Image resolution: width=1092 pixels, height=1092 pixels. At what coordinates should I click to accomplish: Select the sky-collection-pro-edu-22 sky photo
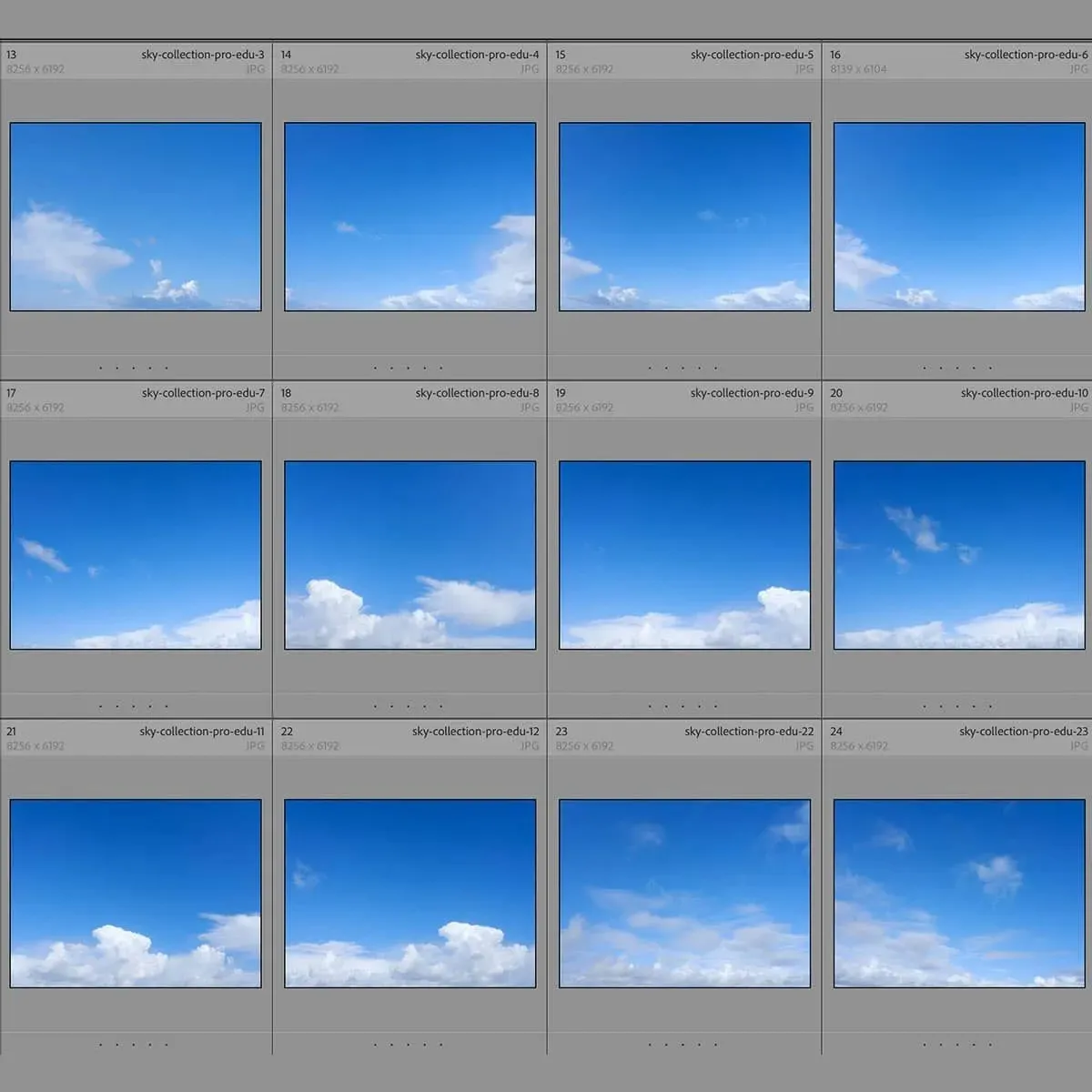coord(684,894)
